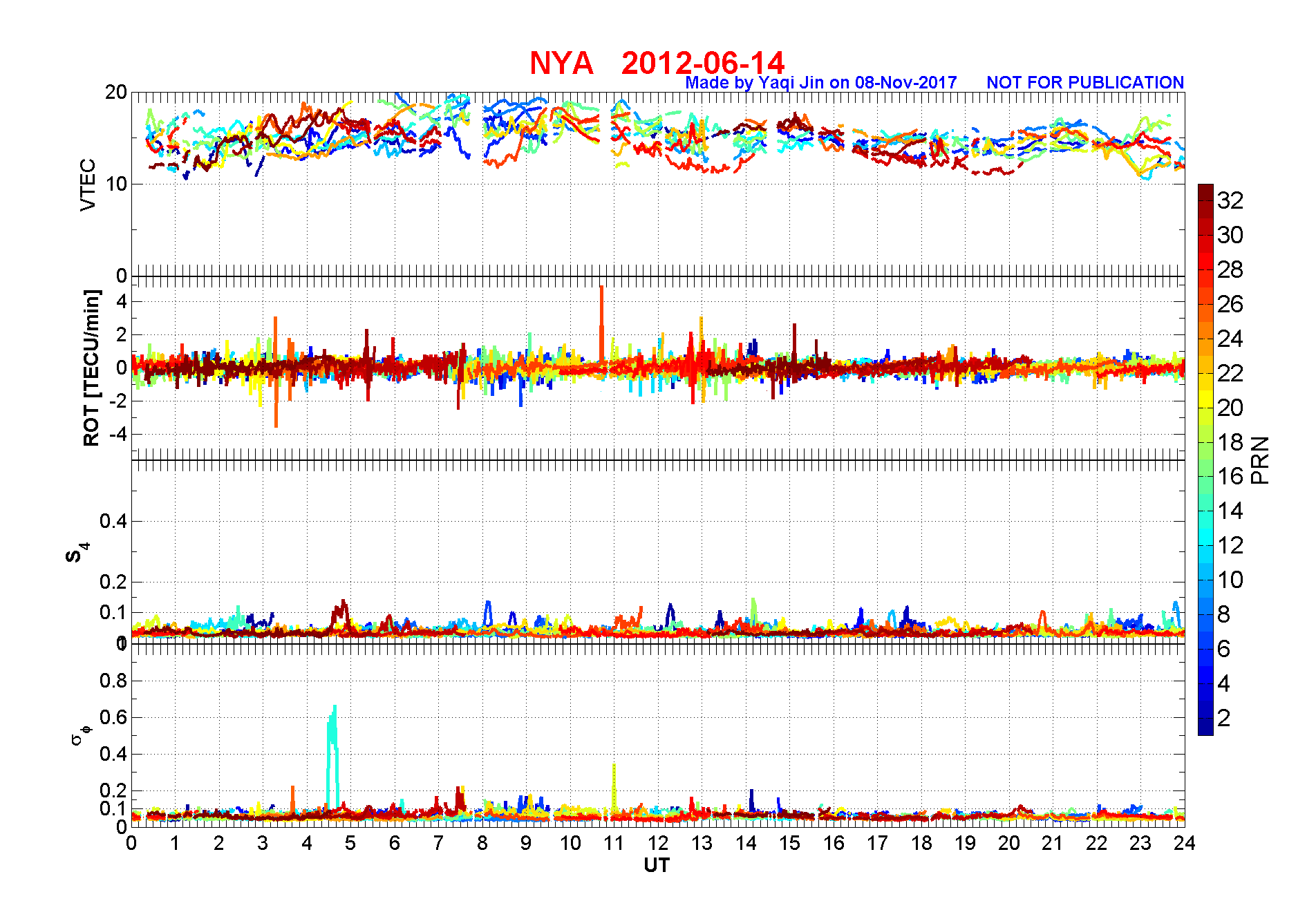
Task: Click colorbar tick label "18"
Action: tap(1230, 442)
